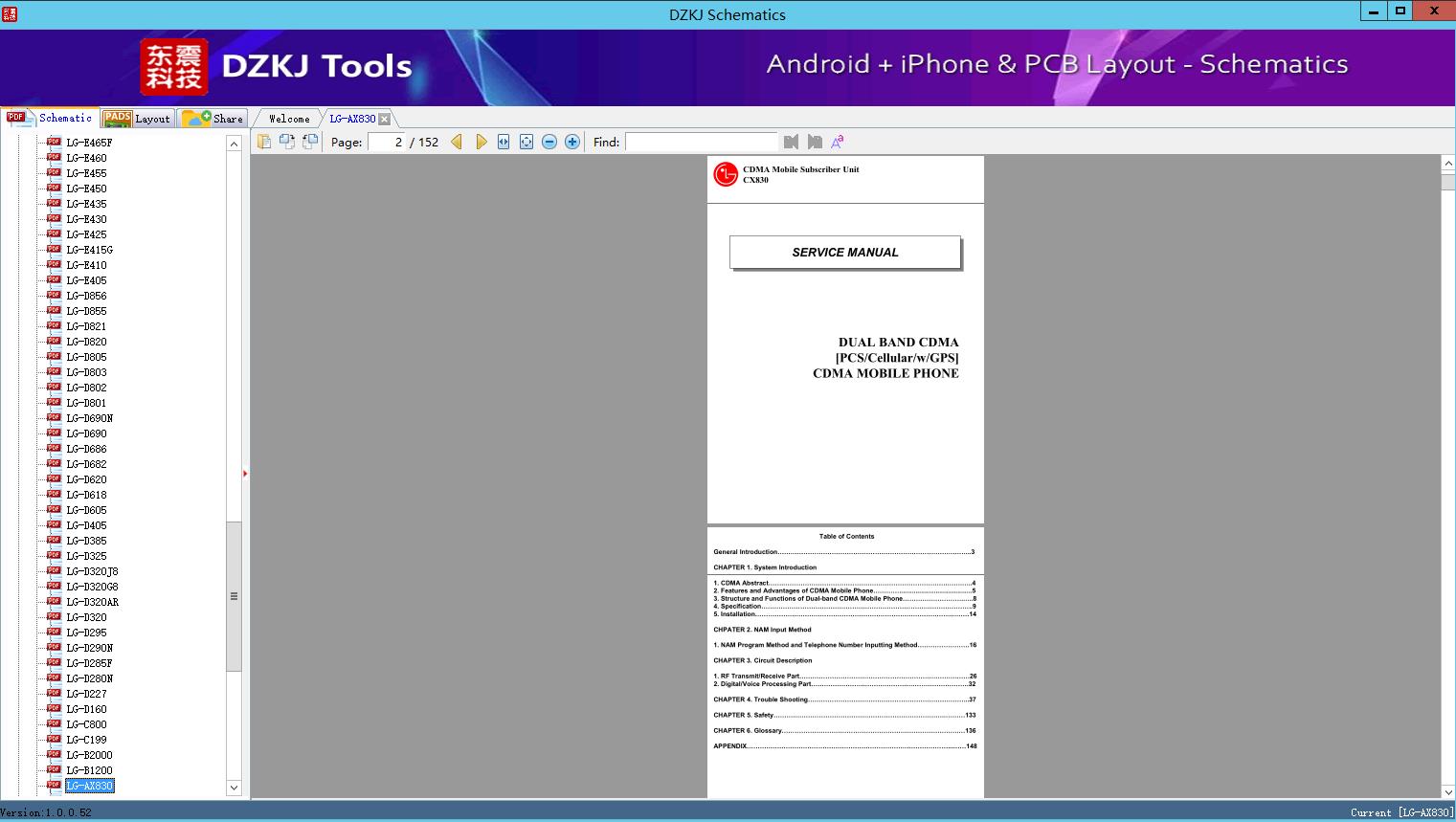Click the model list scrollbar thumb
Viewport: 1456px width, 822px height.
tap(234, 596)
